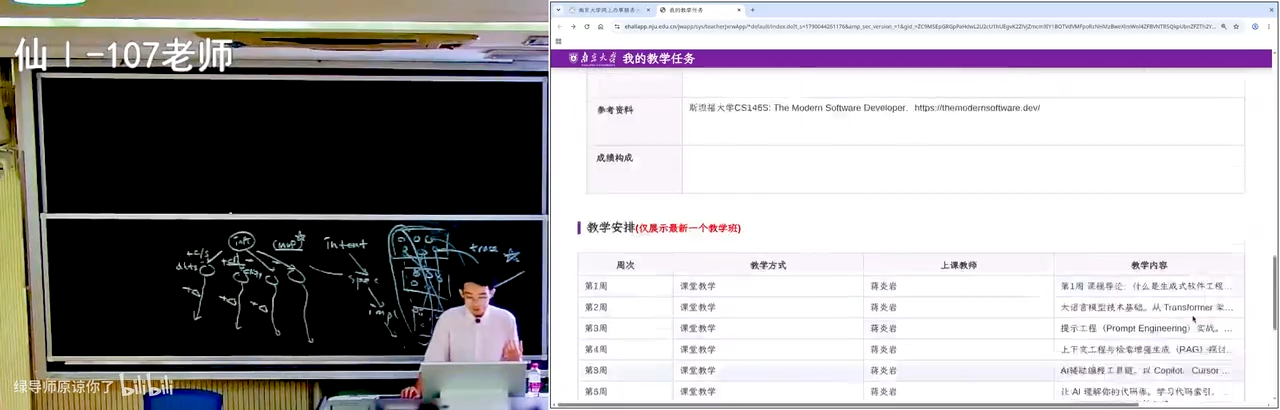Reload the current page
Screen dimensions: 1280x410
click(x=587, y=26)
